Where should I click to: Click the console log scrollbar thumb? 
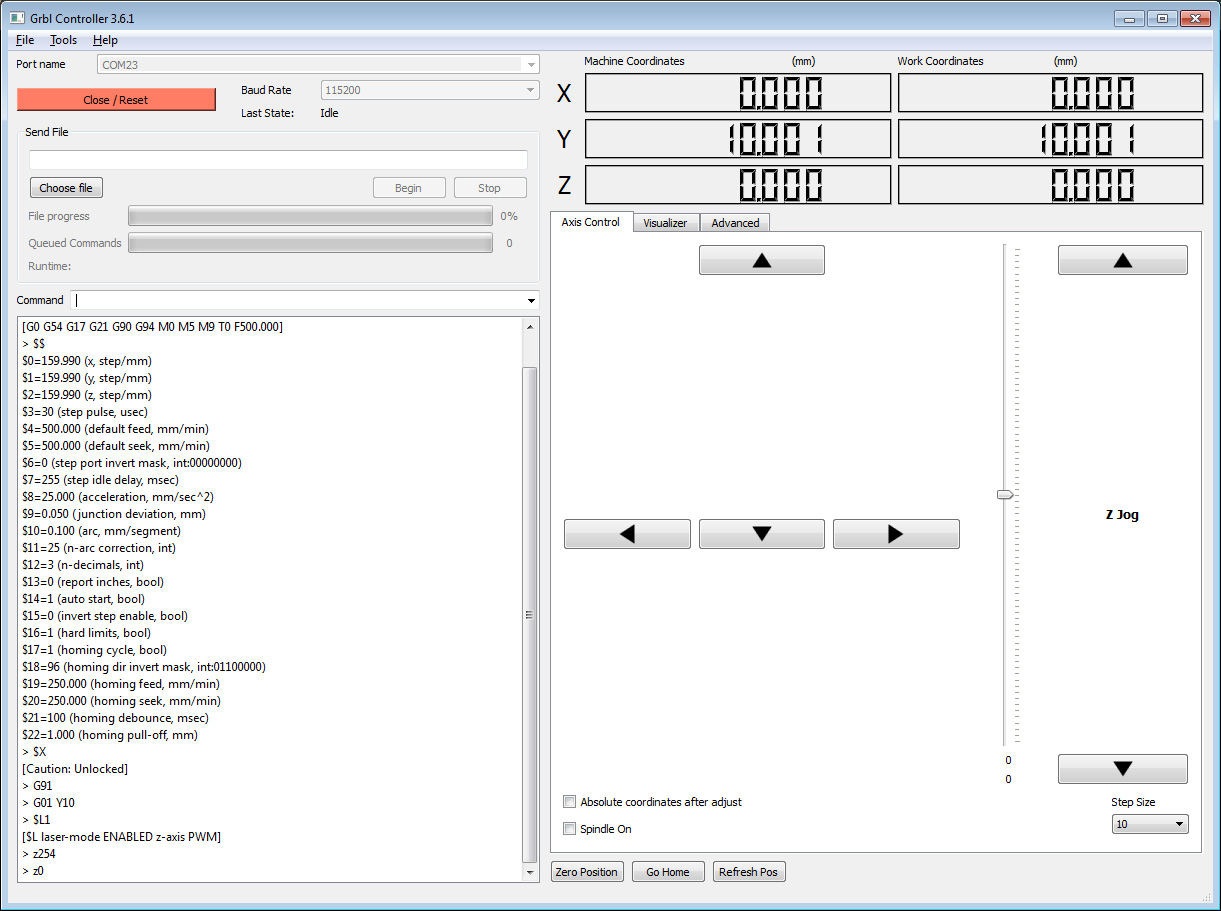click(x=530, y=614)
